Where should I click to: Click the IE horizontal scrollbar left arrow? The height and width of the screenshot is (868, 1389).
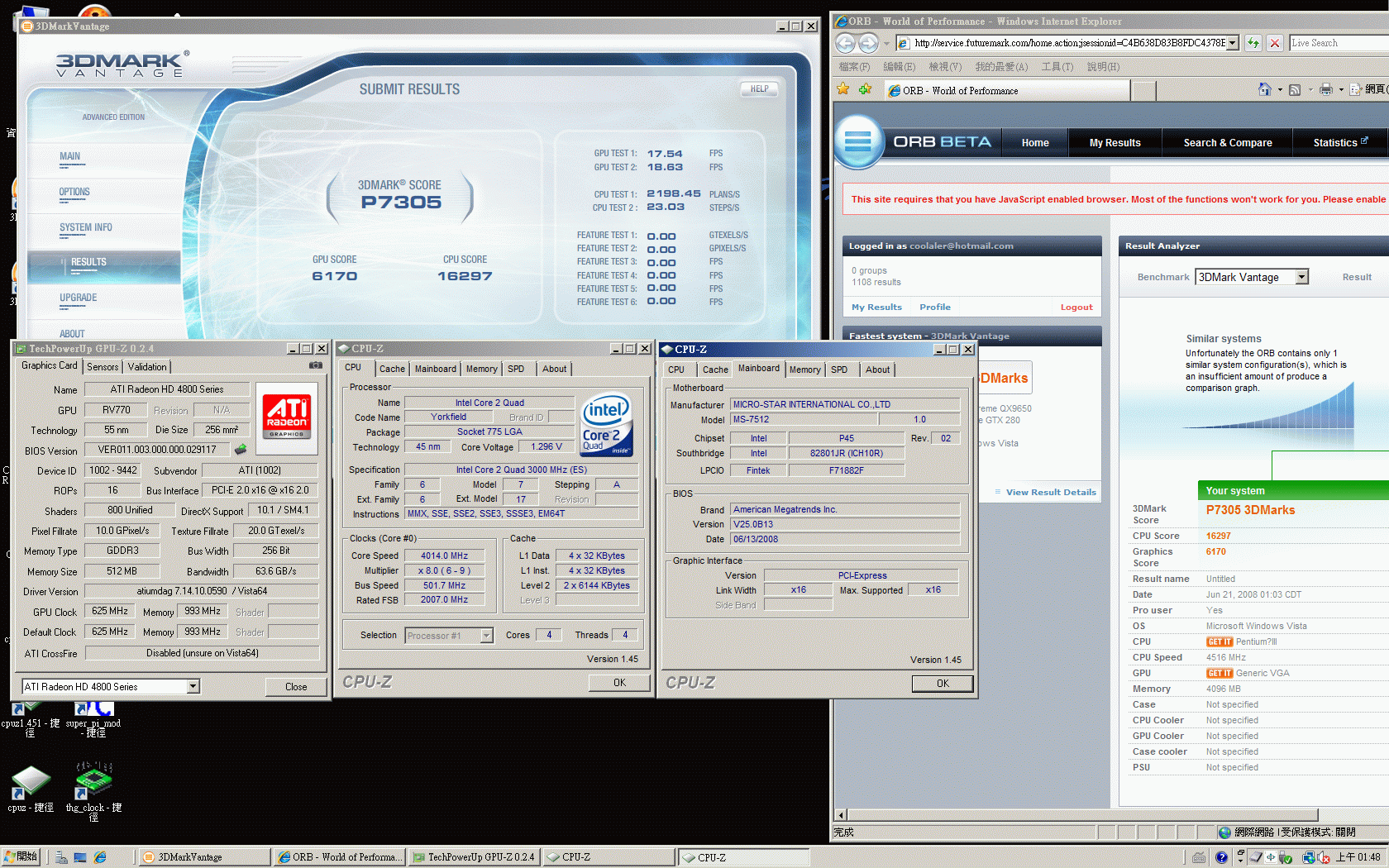click(x=841, y=815)
